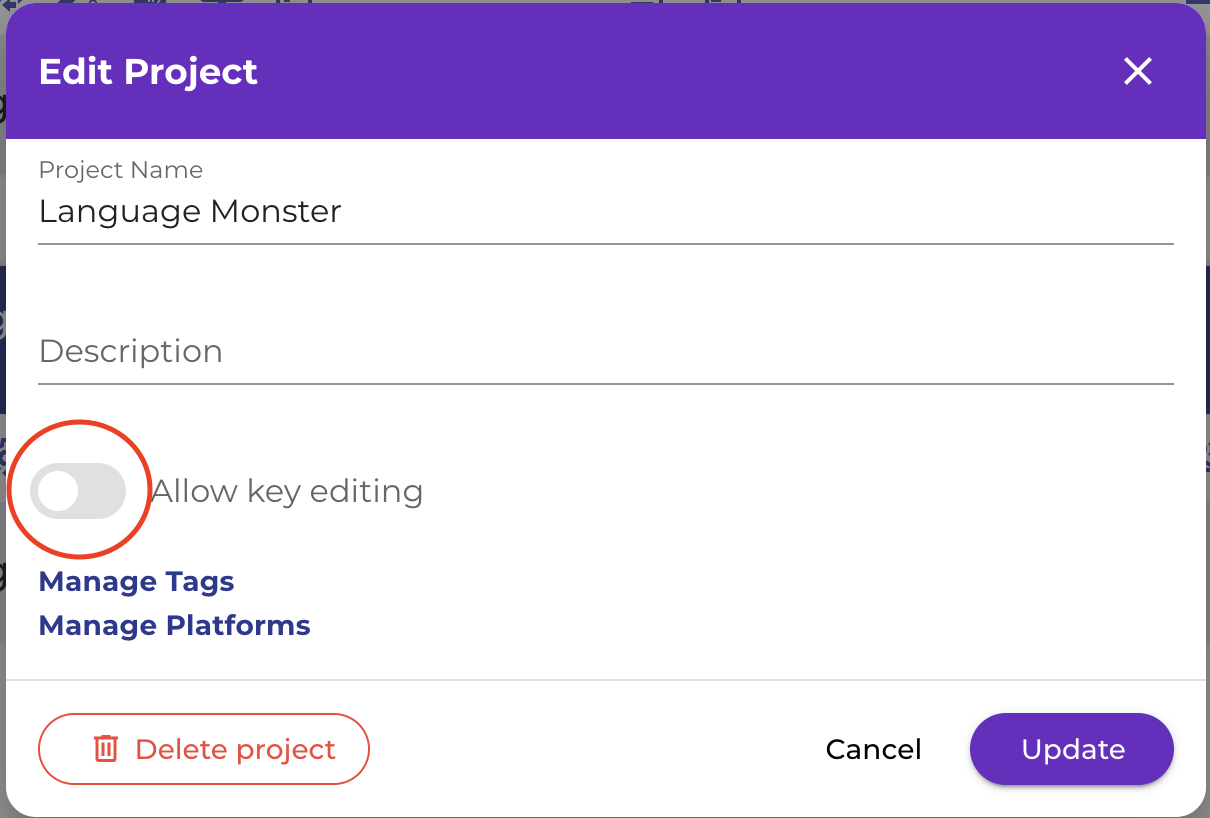Cancel editing the project
Image resolution: width=1210 pixels, height=818 pixels.
tap(873, 749)
